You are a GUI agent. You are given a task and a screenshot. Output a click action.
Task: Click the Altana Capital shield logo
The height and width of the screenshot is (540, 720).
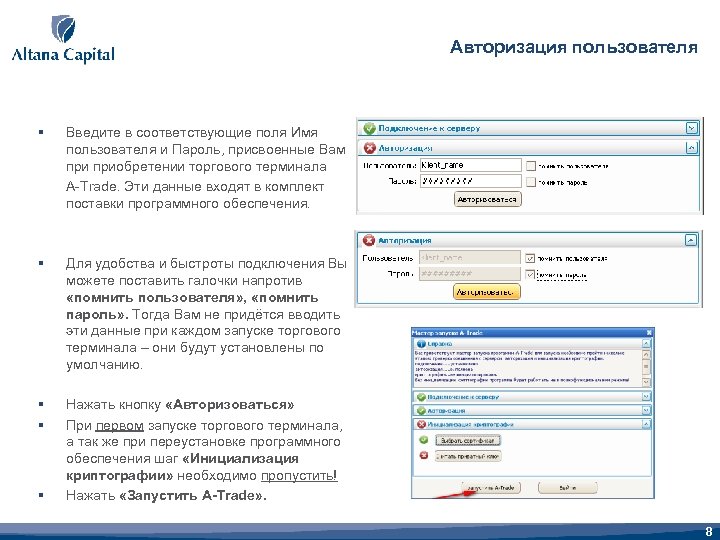tap(63, 28)
